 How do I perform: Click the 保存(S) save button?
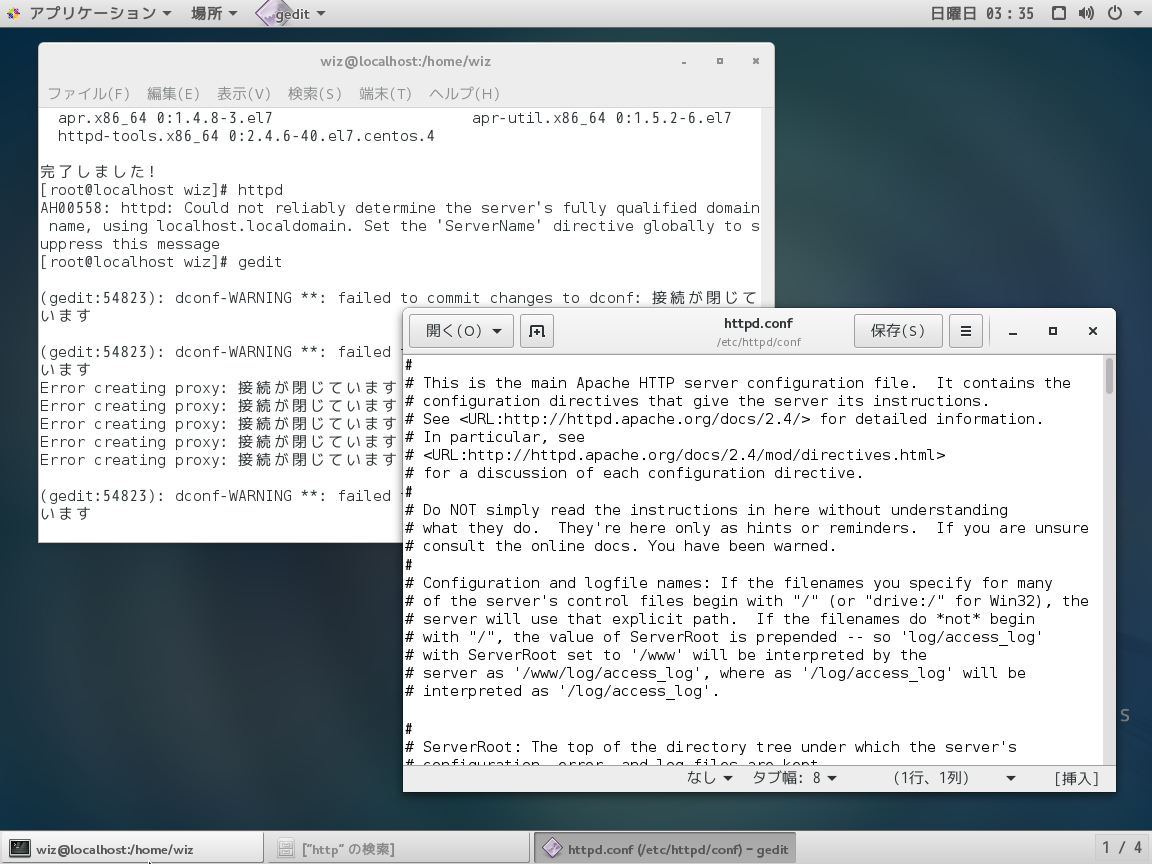pyautogui.click(x=898, y=331)
